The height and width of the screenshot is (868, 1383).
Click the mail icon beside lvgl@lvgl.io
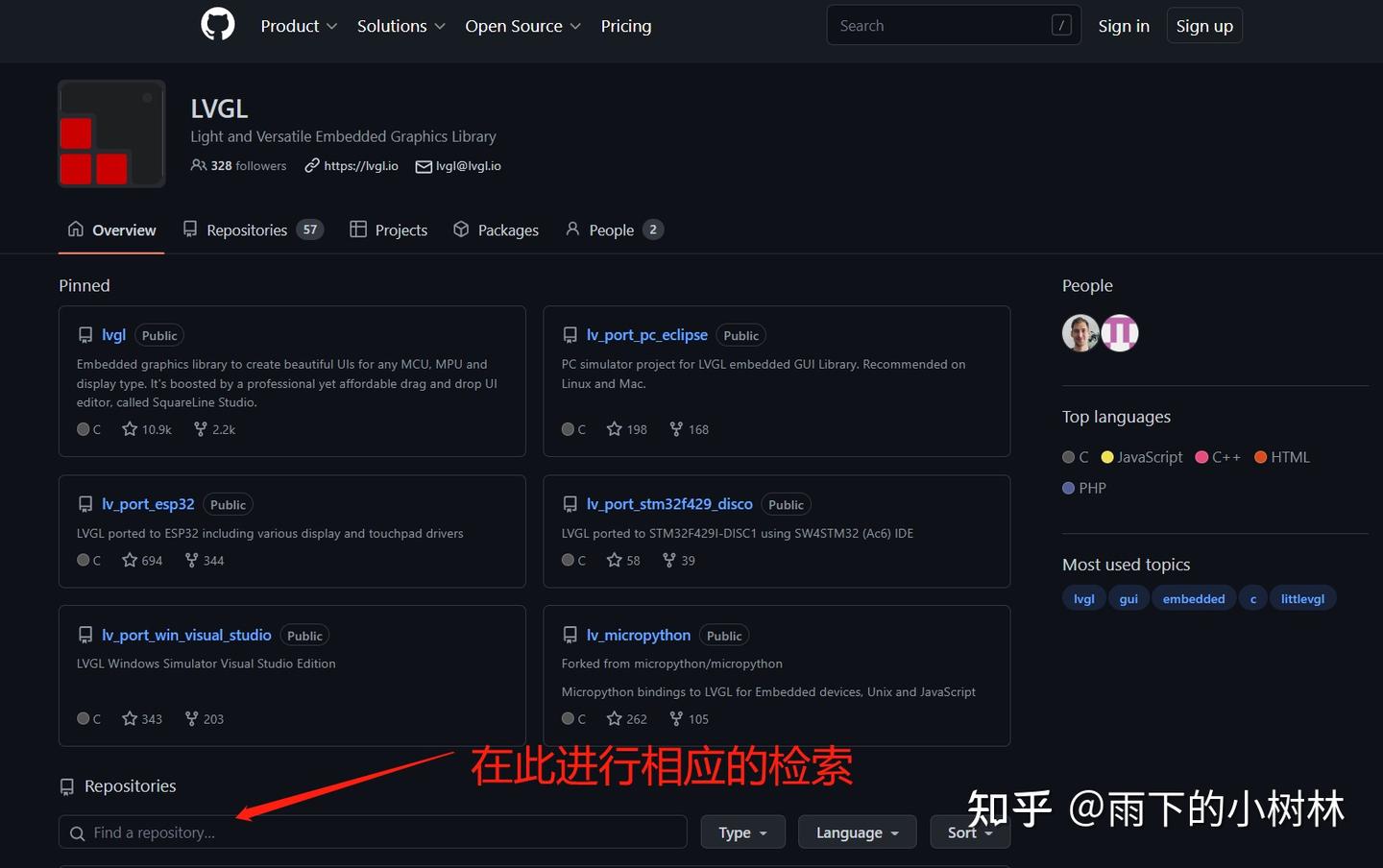(x=424, y=166)
